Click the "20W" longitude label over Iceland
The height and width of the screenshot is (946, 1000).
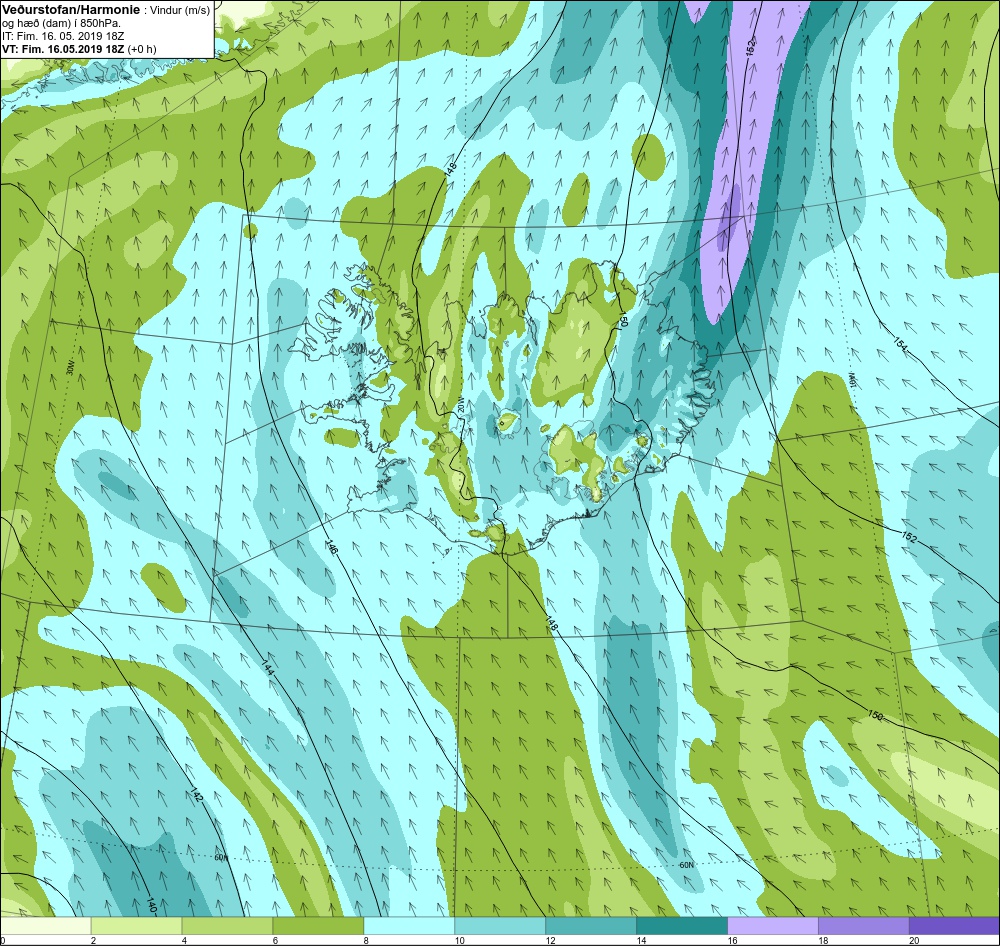(460, 406)
